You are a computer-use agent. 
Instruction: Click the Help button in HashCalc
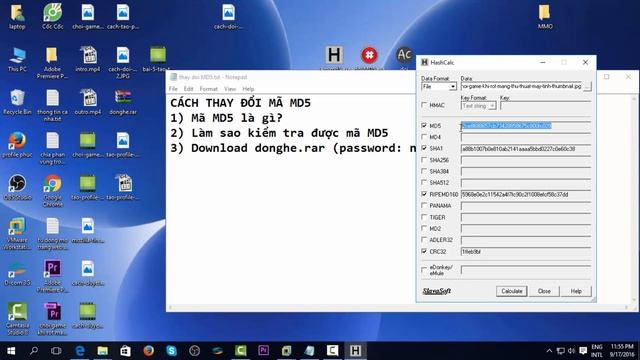pyautogui.click(x=576, y=291)
